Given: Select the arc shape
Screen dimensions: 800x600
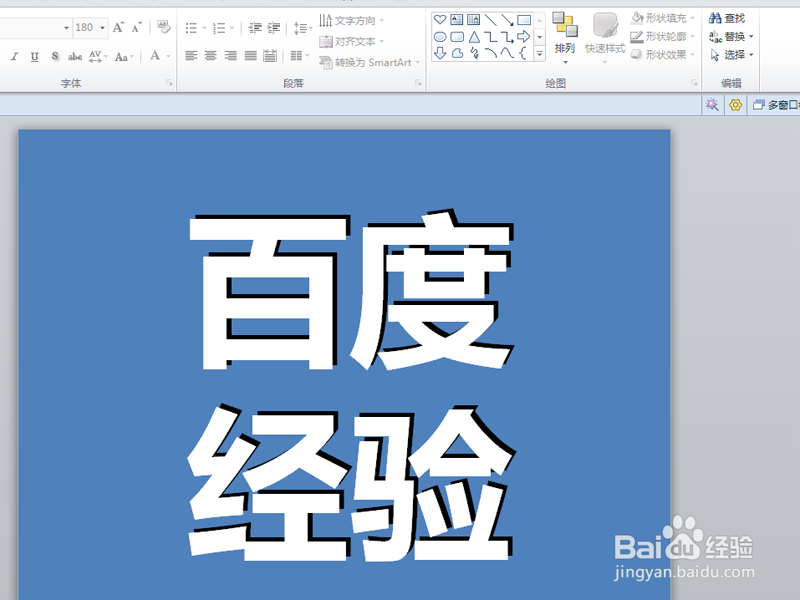Looking at the screenshot, I should coord(490,53).
